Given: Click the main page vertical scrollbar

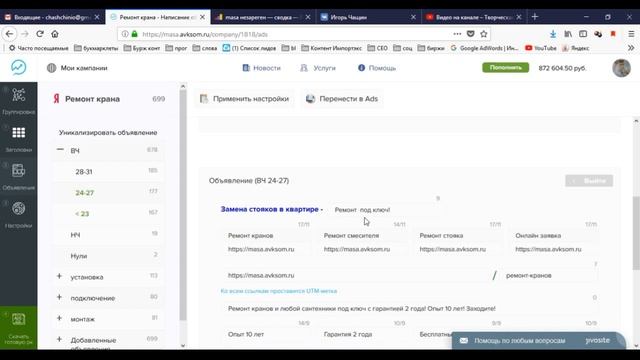Looking at the screenshot, I should [x=636, y=233].
